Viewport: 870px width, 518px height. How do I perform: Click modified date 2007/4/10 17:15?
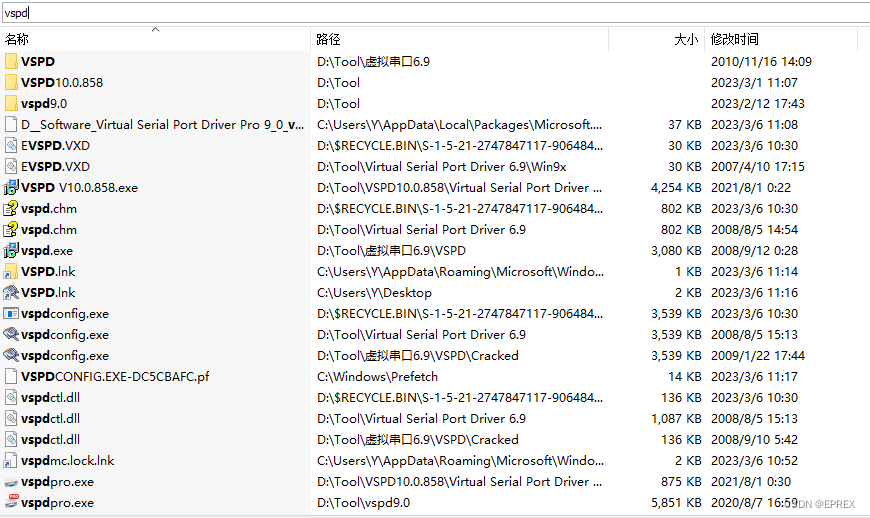coord(757,167)
